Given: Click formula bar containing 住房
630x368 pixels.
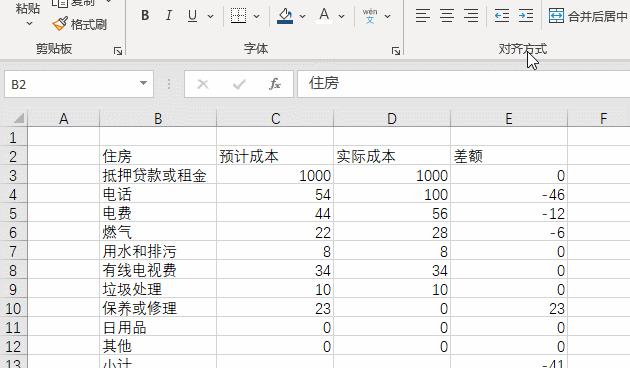Looking at the screenshot, I should pos(463,84).
